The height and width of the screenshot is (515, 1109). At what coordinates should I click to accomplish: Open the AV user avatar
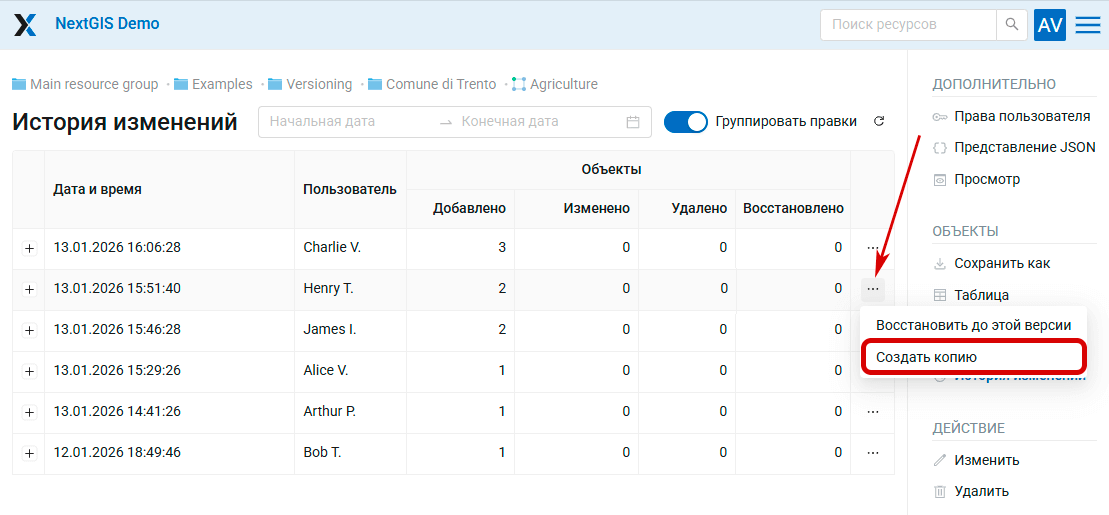tap(1050, 25)
